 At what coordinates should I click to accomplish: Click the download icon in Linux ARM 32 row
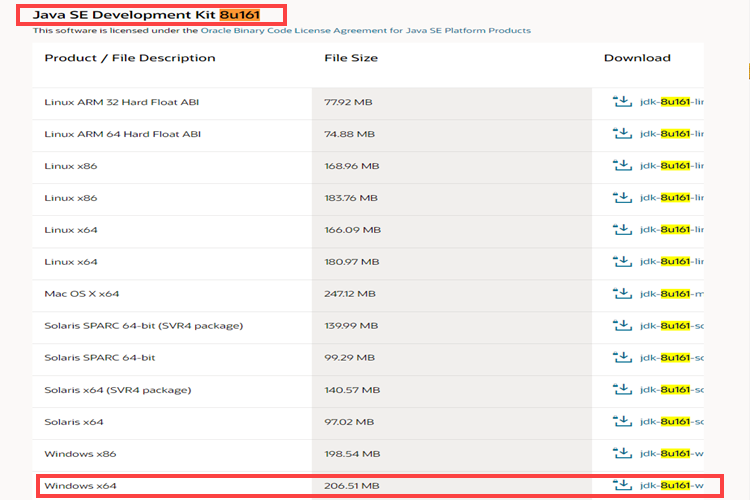tap(622, 101)
